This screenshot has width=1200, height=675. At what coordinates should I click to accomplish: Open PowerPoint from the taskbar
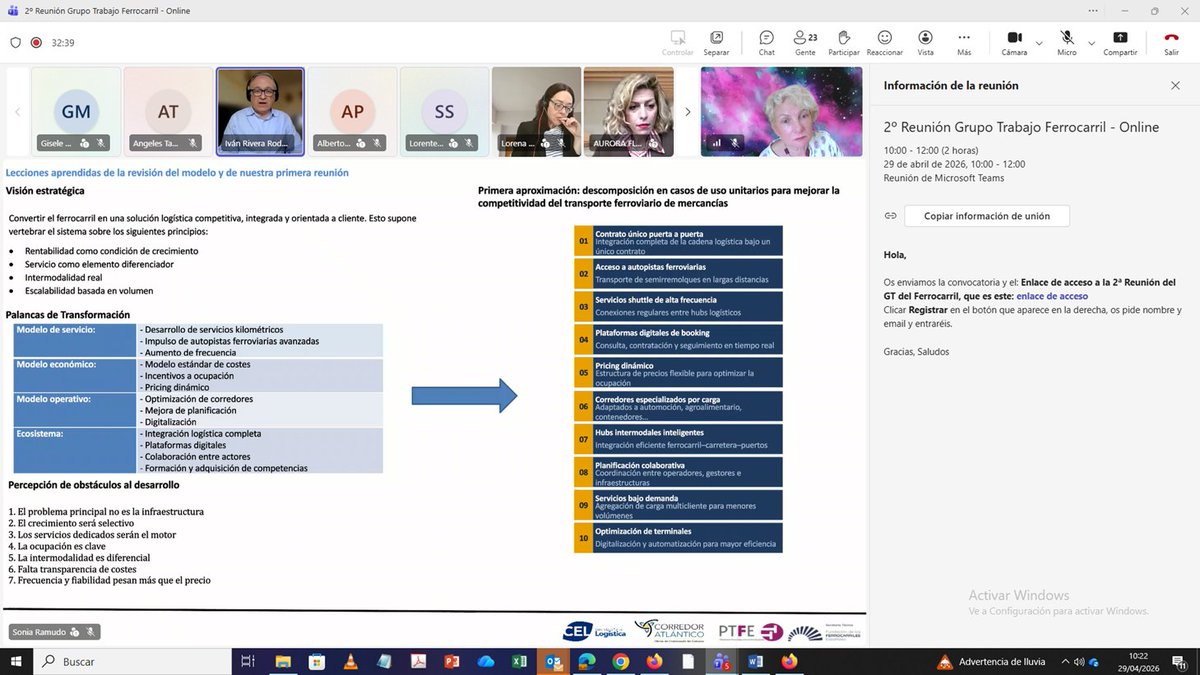452,661
